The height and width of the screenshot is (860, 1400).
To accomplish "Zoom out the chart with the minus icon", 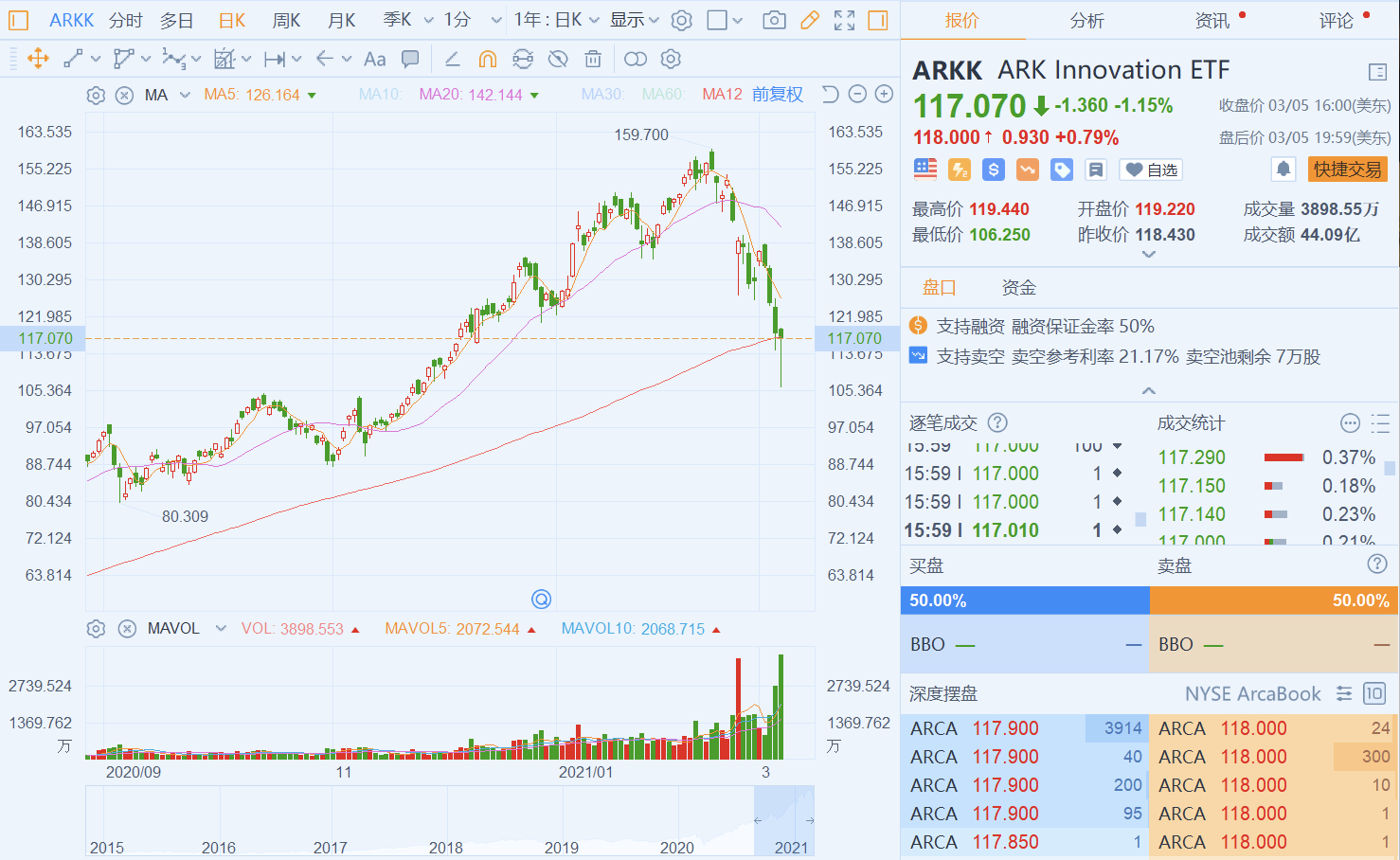I will [x=857, y=94].
